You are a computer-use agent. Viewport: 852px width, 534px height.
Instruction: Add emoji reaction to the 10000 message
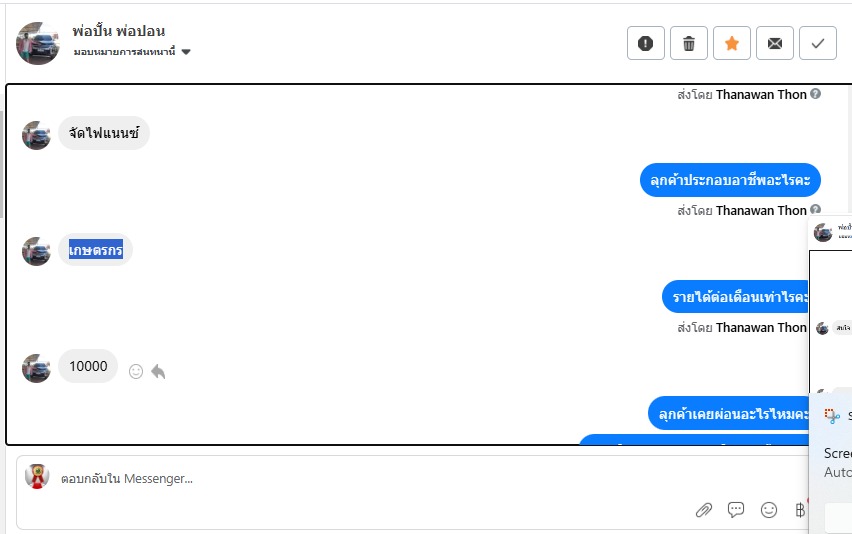coord(136,371)
